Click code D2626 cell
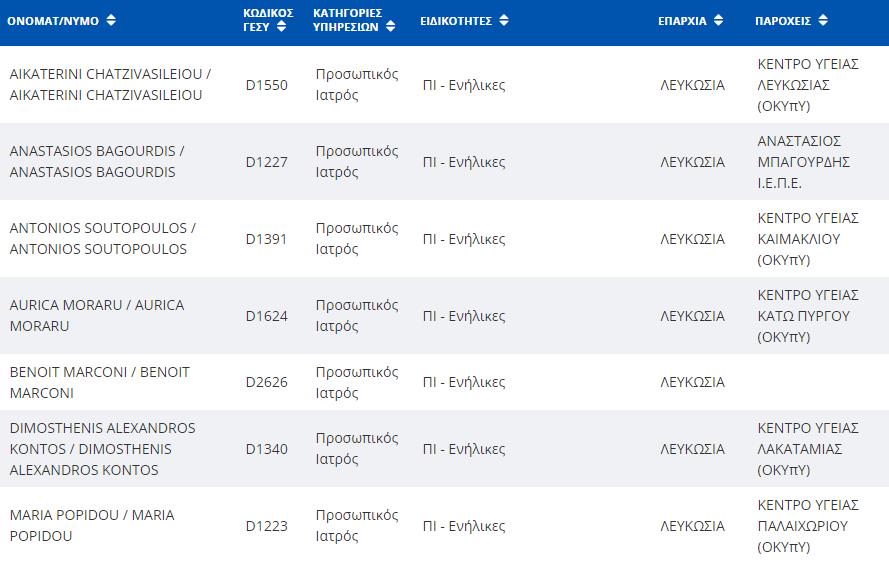The height and width of the screenshot is (563, 889). (x=266, y=382)
